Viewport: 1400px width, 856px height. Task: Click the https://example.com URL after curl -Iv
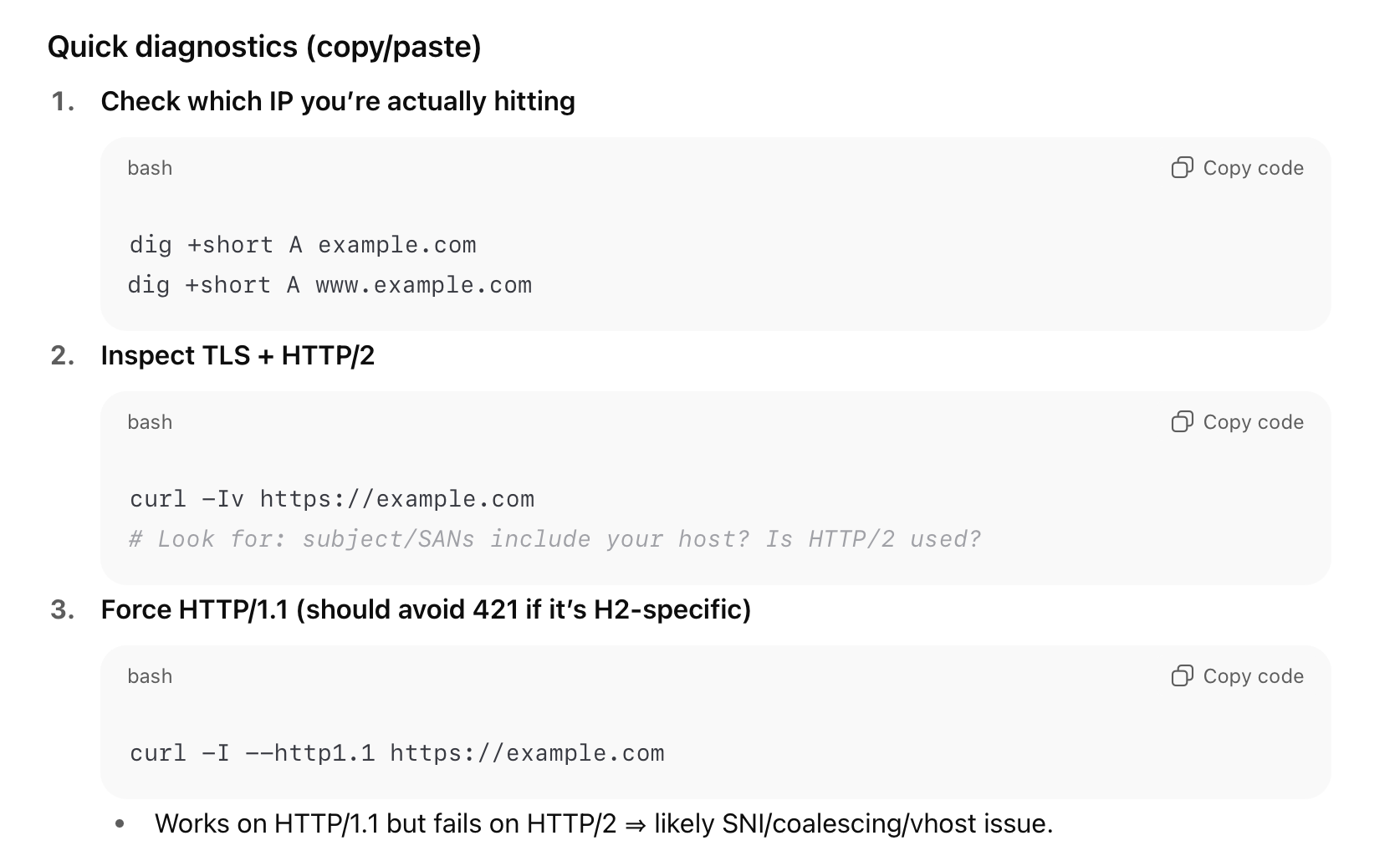click(x=396, y=499)
